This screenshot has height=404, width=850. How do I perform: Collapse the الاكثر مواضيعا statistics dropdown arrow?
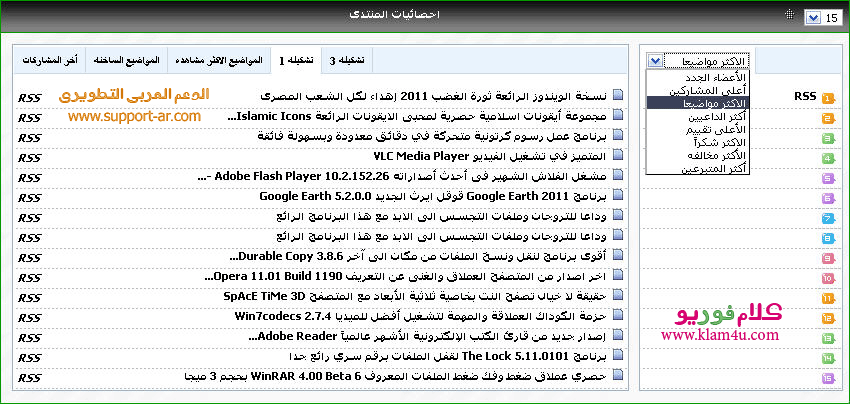[x=655, y=61]
